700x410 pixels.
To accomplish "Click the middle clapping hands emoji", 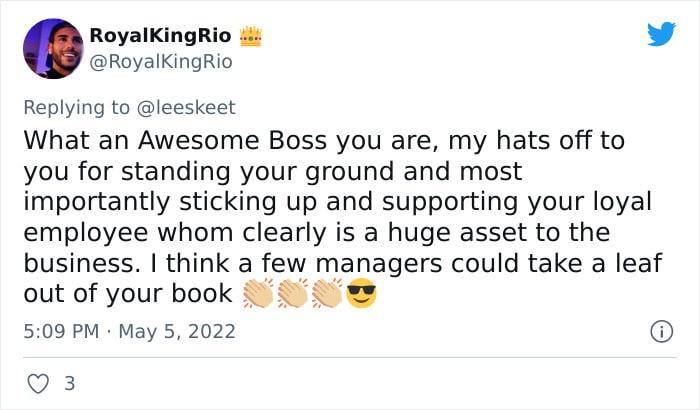I will click(x=292, y=293).
